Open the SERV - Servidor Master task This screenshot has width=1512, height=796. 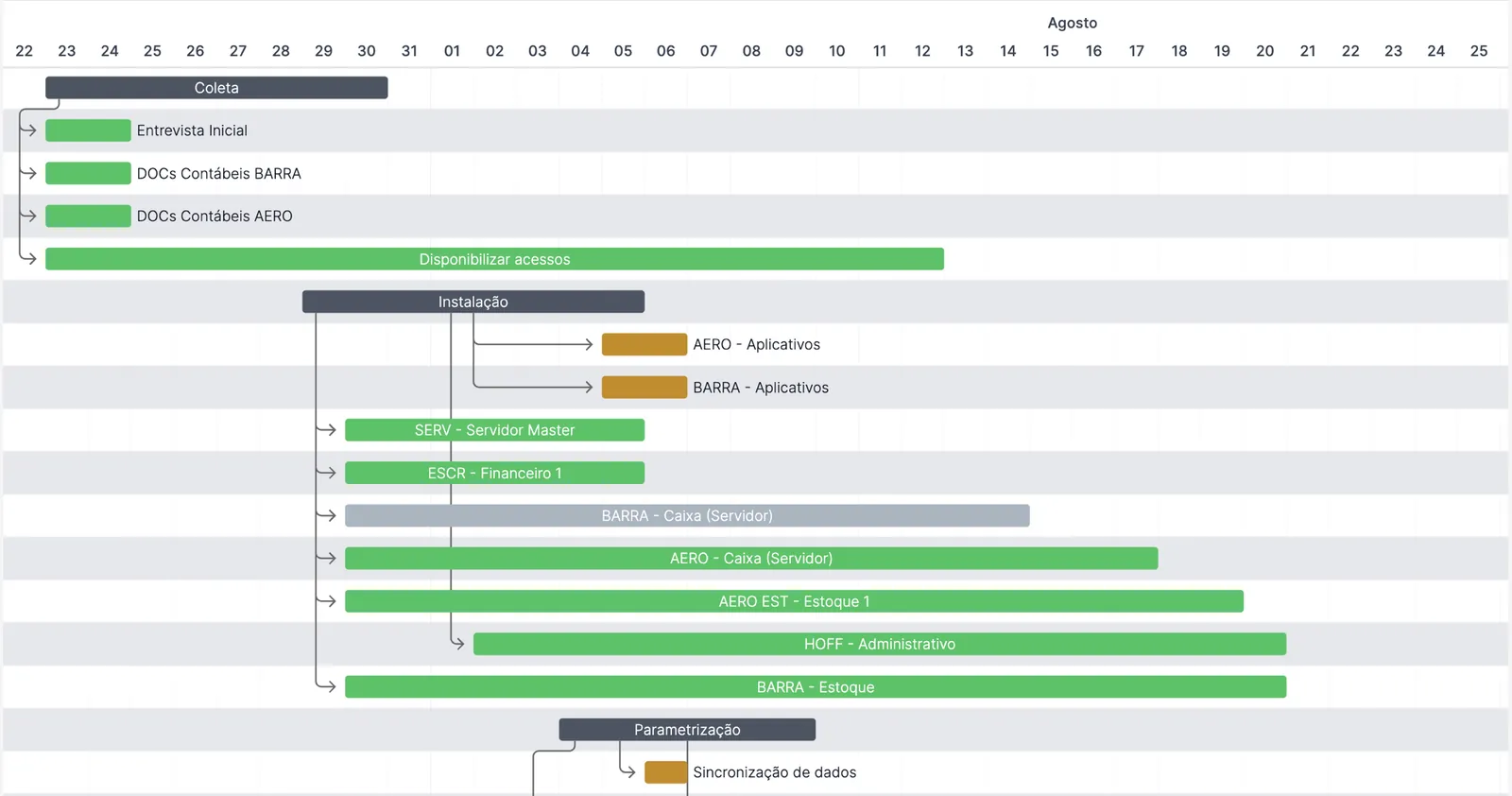[x=494, y=430]
